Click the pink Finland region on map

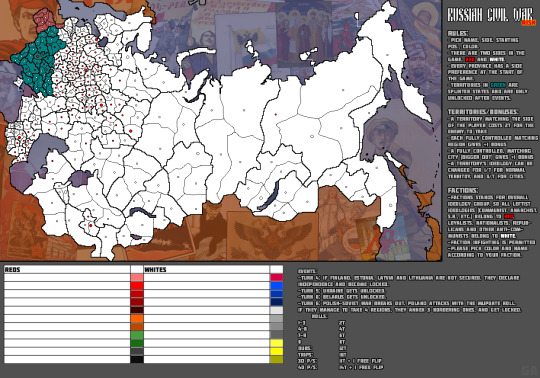pyautogui.click(x=45, y=20)
